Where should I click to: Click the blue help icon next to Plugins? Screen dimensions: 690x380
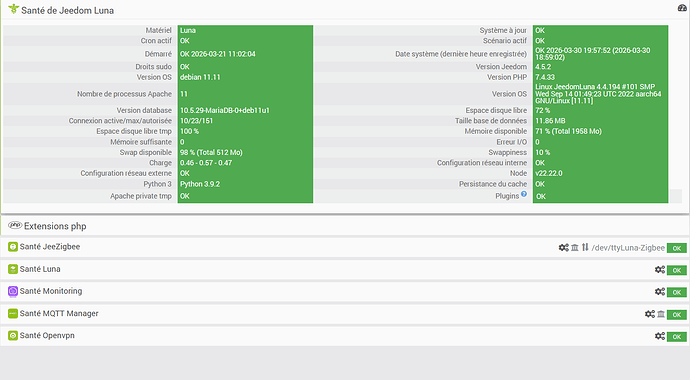pyautogui.click(x=524, y=194)
